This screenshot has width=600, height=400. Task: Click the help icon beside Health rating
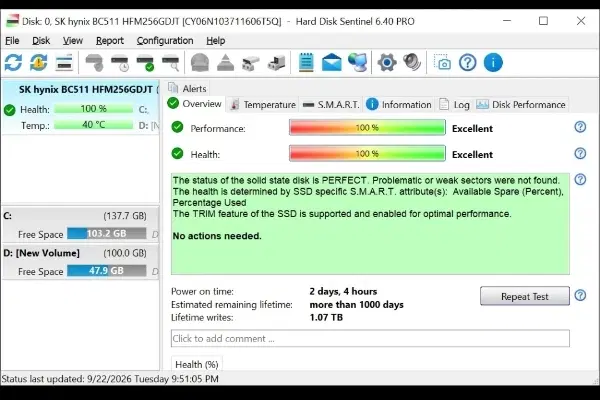coord(580,153)
